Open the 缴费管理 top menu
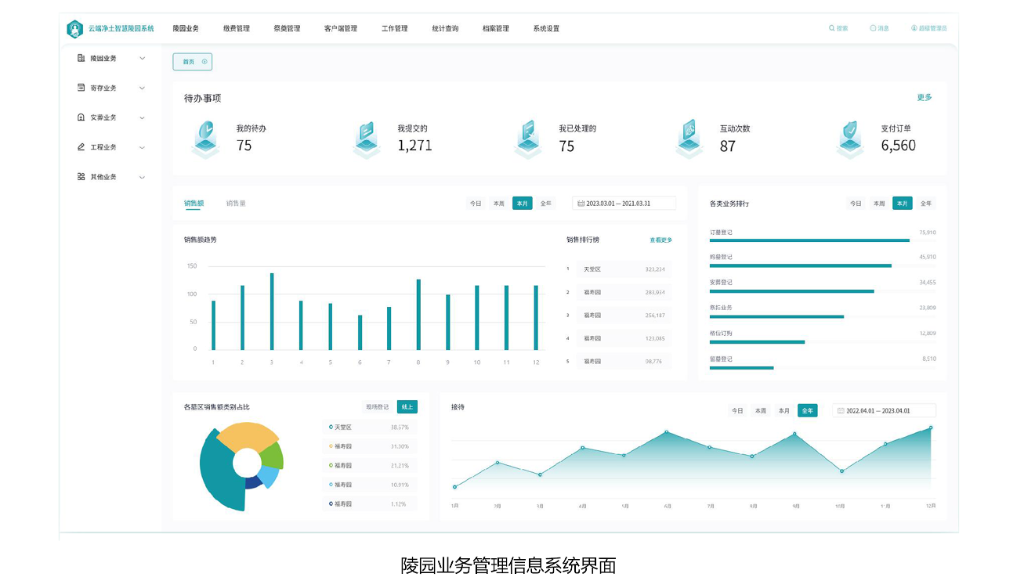Image resolution: width=1024 pixels, height=588 pixels. 236,29
